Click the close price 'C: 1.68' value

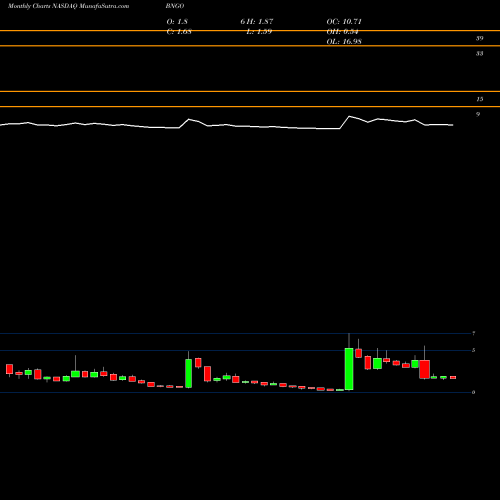[179, 32]
